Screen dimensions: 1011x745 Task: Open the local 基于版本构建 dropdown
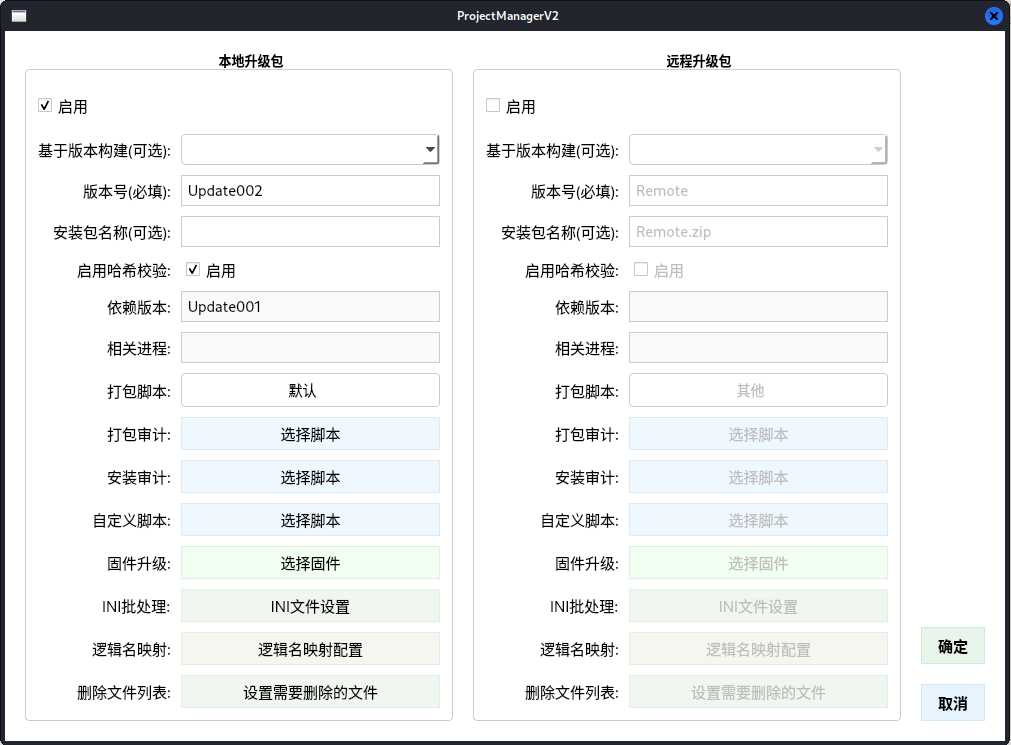(310, 150)
